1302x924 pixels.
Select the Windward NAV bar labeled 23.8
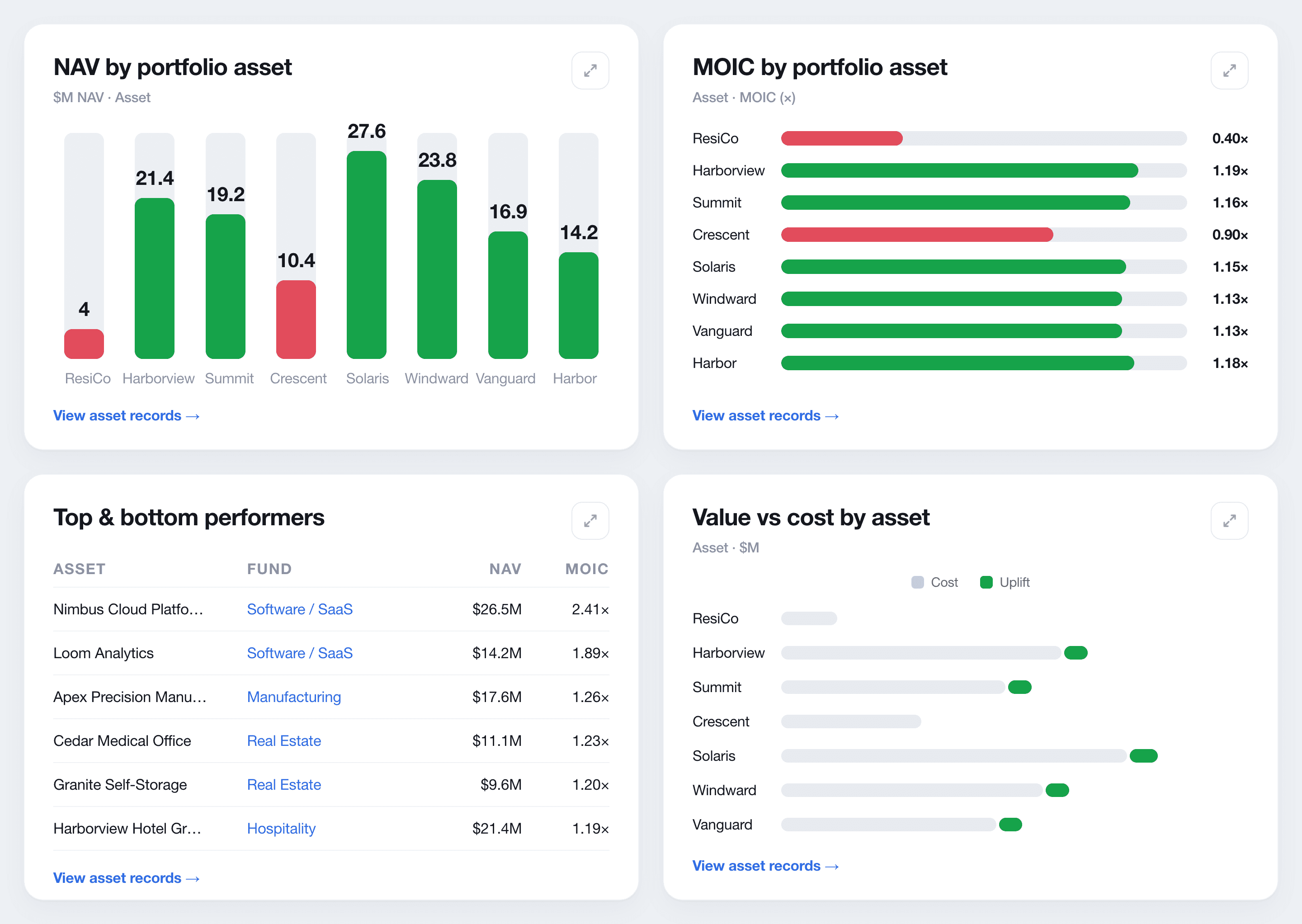pyautogui.click(x=437, y=269)
